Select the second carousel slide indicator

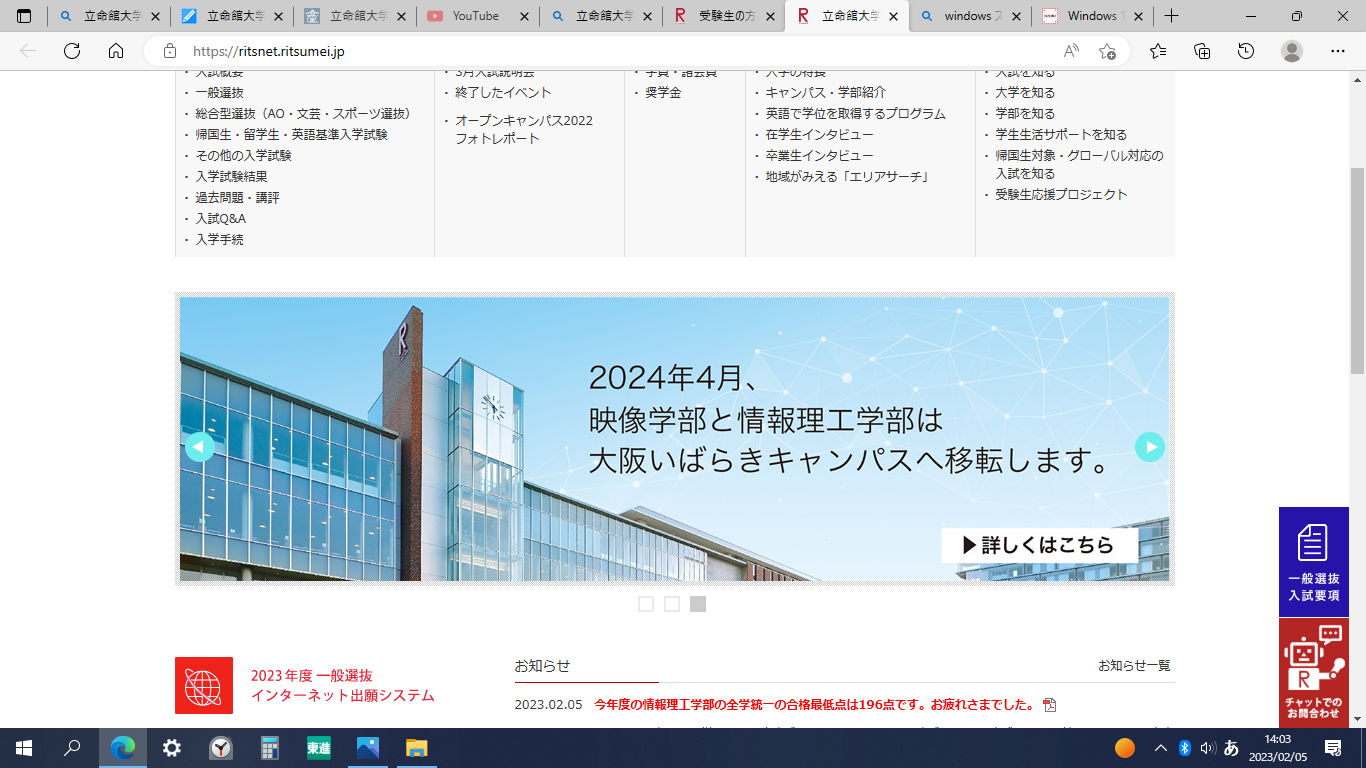(672, 604)
